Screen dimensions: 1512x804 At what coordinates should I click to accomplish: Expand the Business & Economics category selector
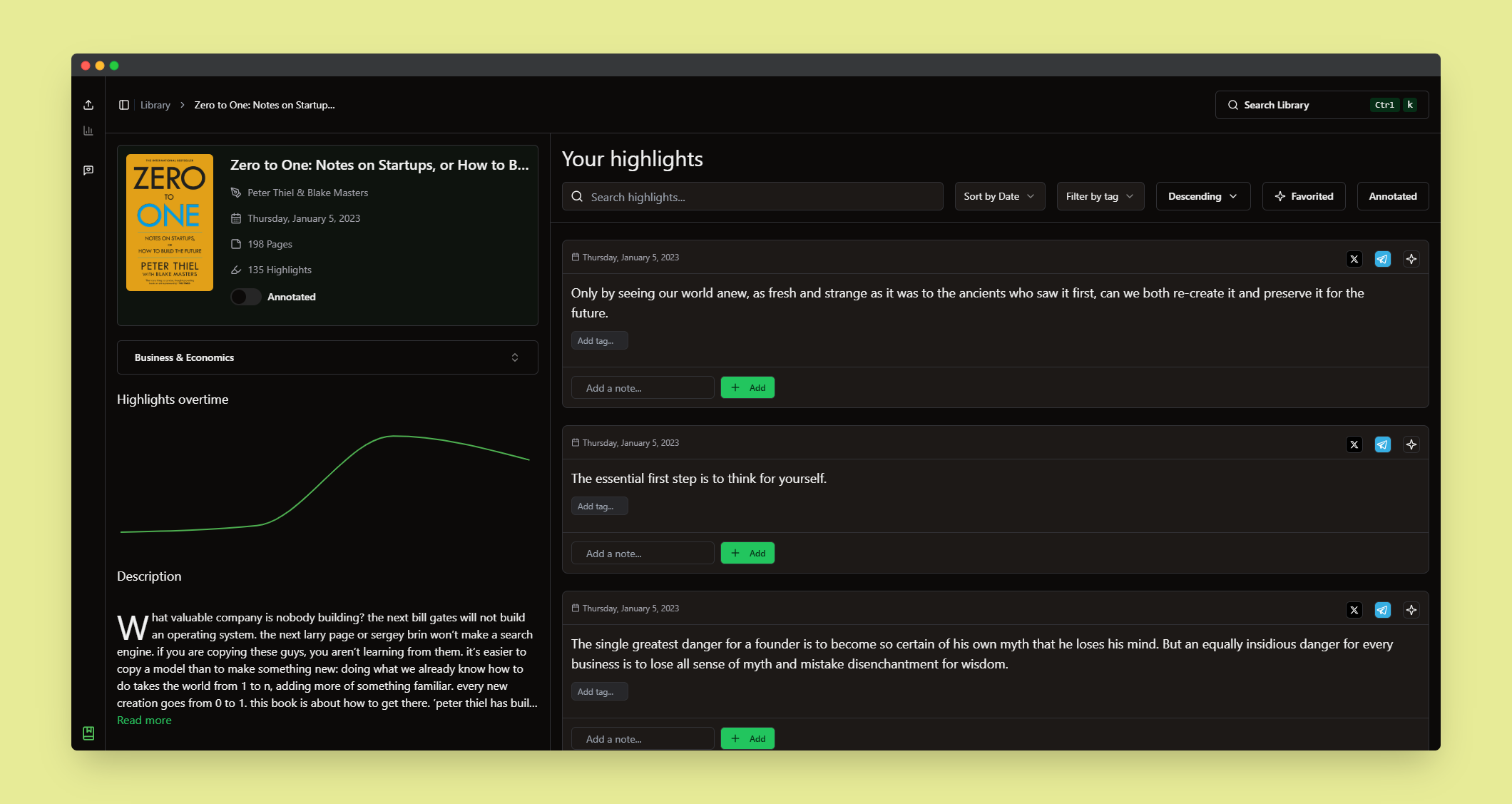[x=327, y=357]
